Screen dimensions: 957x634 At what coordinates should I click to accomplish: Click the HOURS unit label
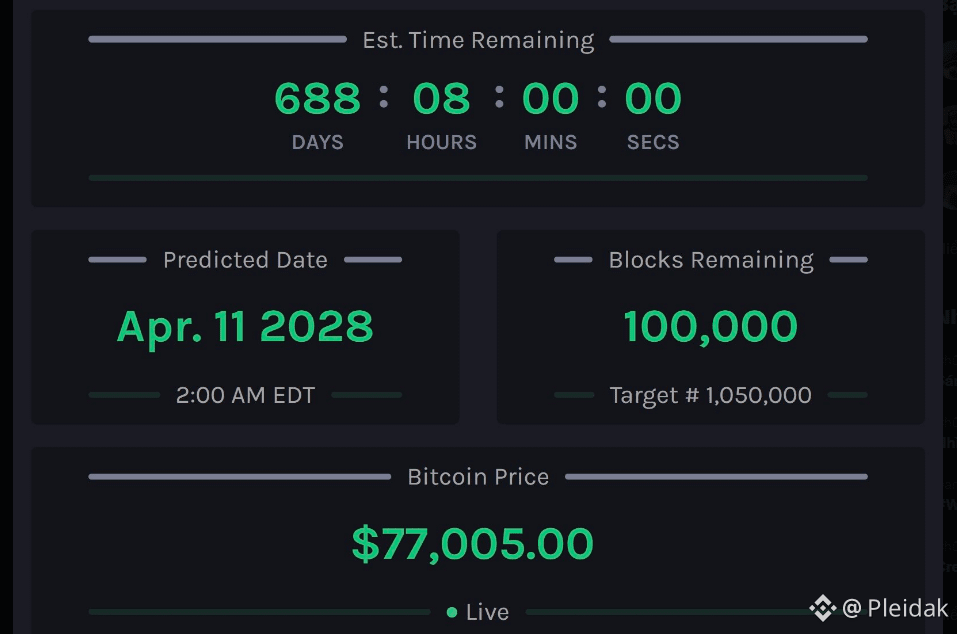tap(441, 142)
